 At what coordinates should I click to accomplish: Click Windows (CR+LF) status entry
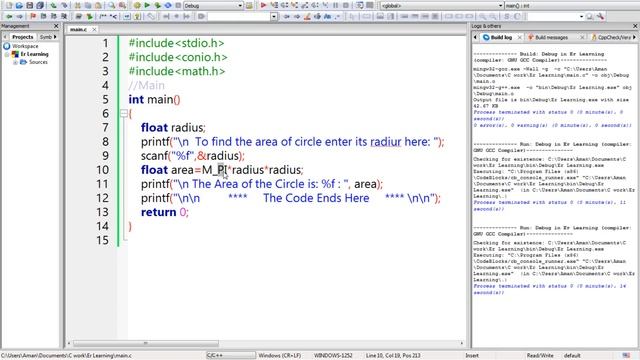pyautogui.click(x=280, y=356)
